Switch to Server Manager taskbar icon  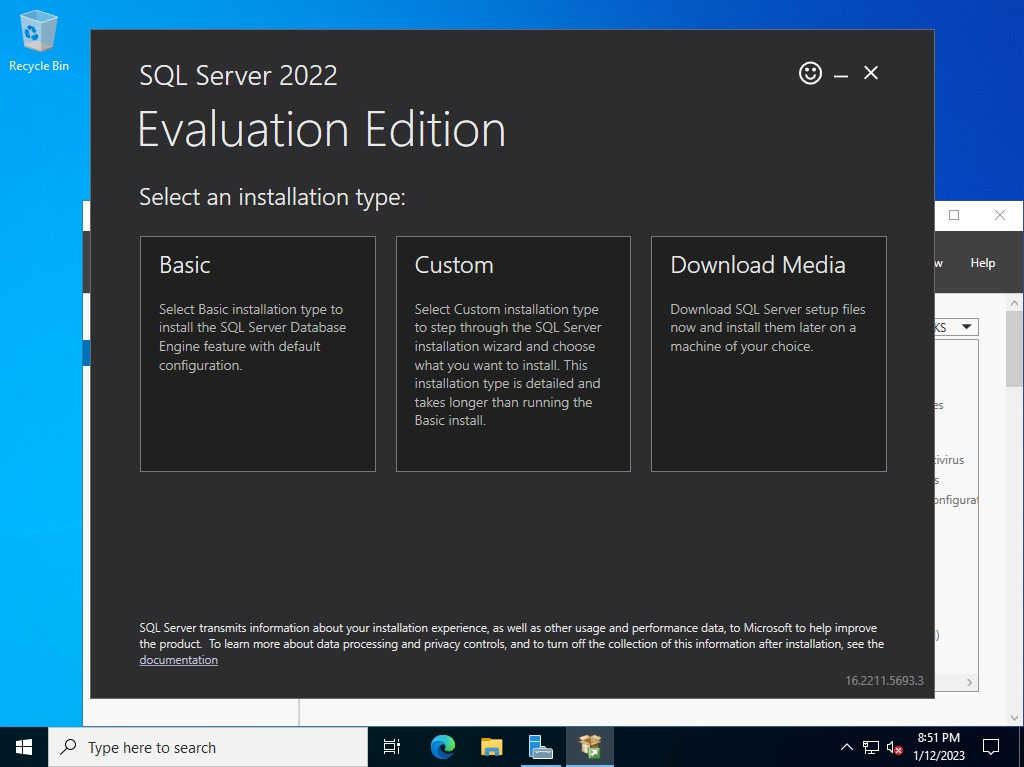click(541, 747)
